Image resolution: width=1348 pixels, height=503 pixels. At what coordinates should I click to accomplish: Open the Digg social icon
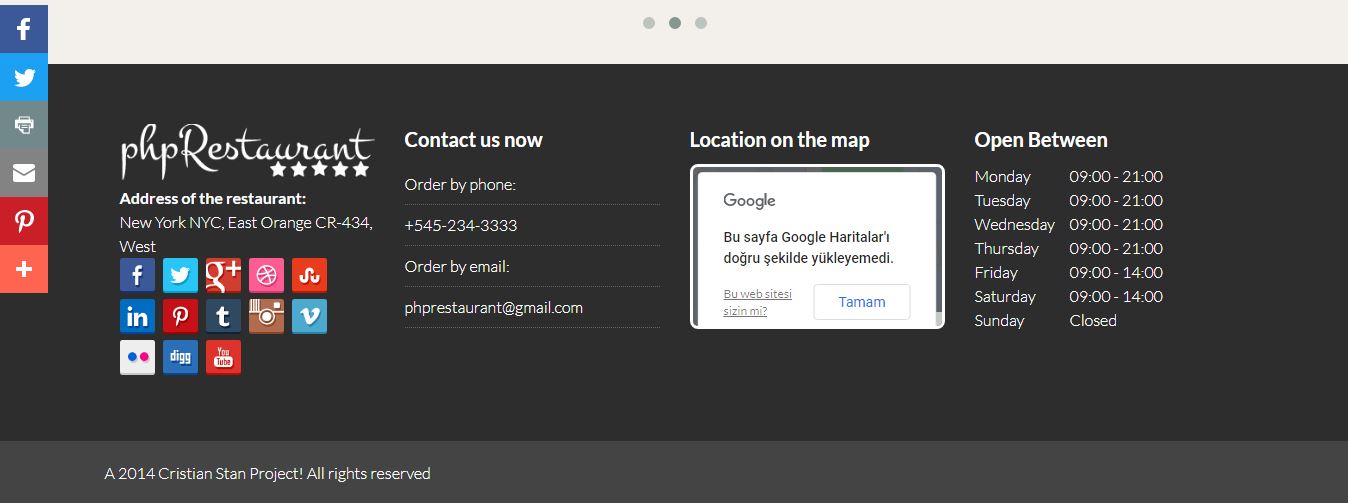pos(180,357)
